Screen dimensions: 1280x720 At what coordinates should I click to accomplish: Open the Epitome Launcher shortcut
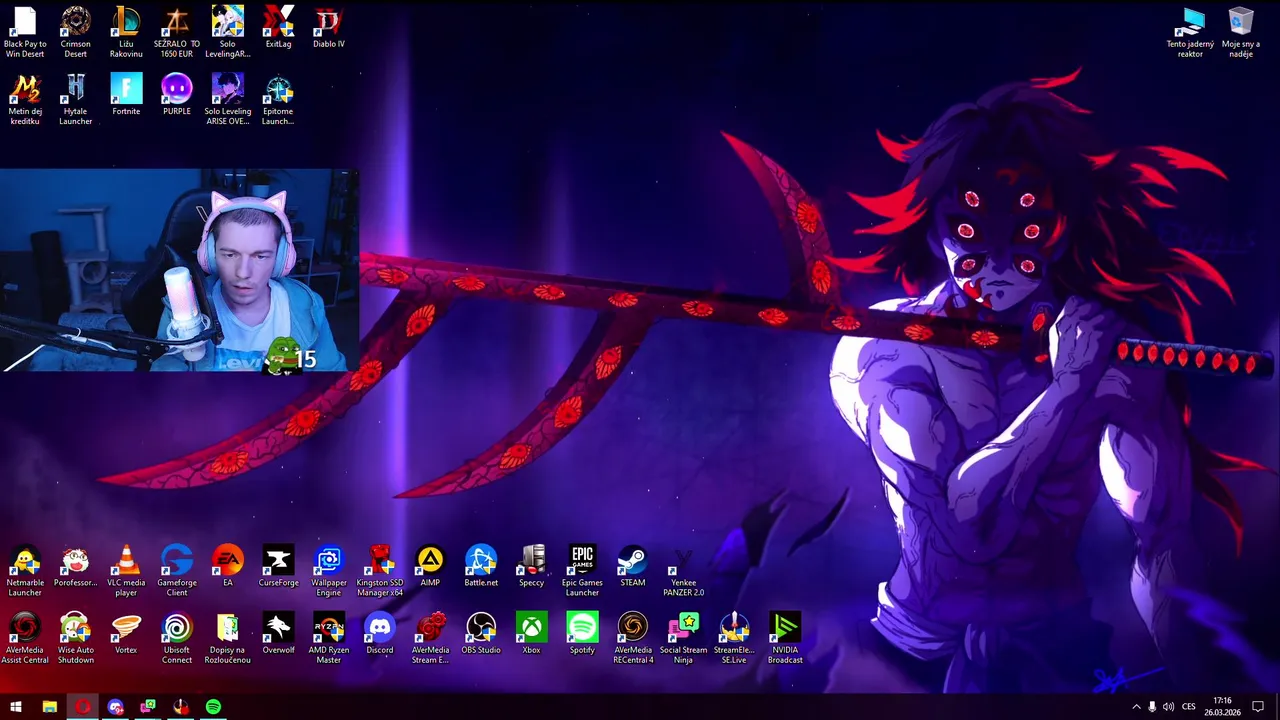coord(278,99)
